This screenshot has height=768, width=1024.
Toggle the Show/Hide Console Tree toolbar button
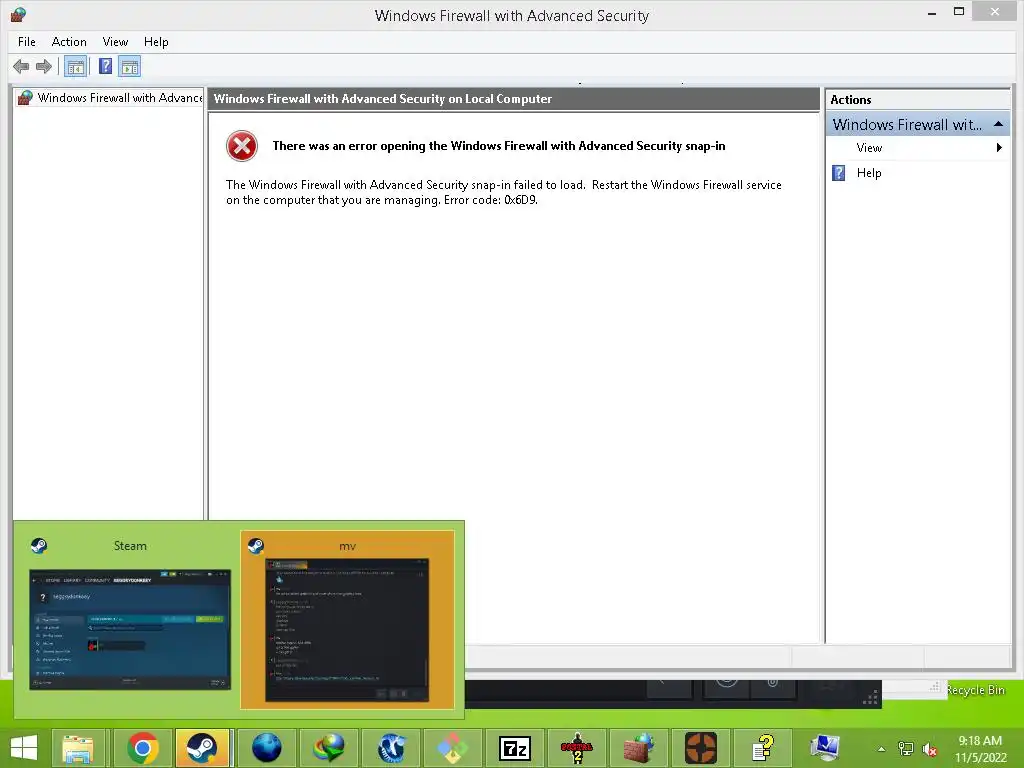point(76,67)
